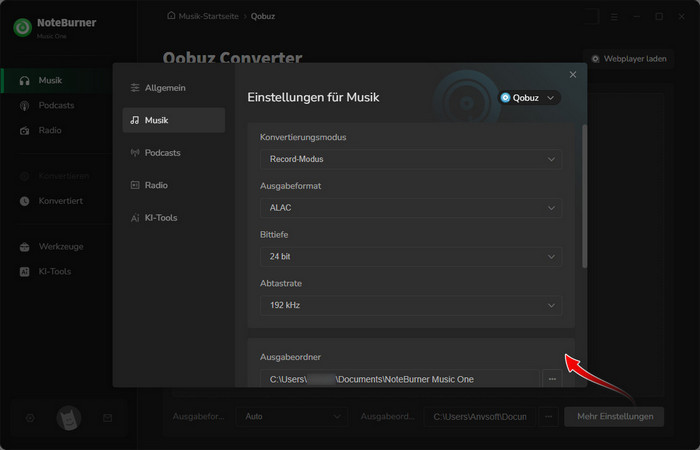Open the KI-Tools settings tab
The image size is (700, 450).
[173, 217]
